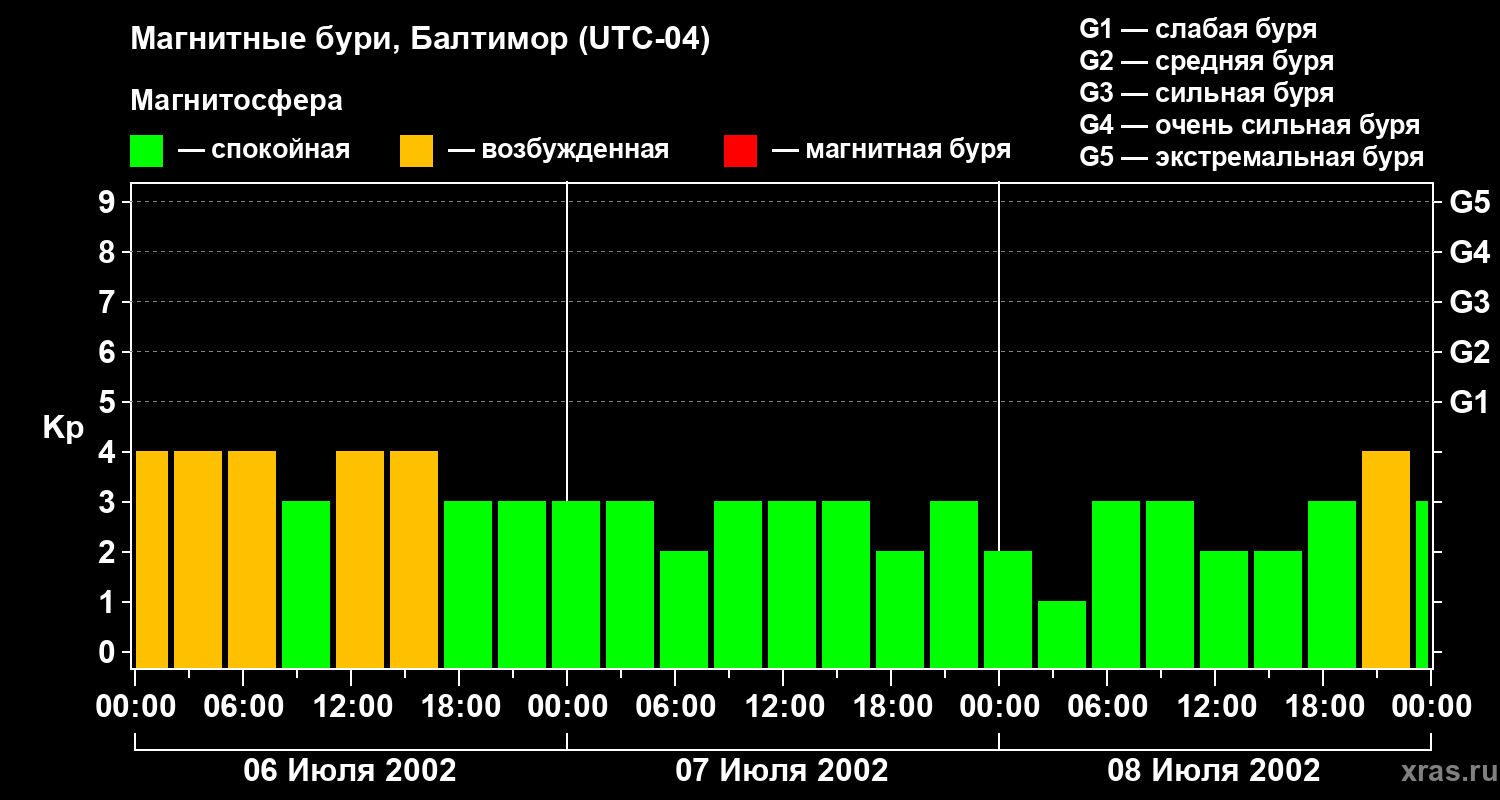Click the "Магнитосфера" heading

coord(237,101)
